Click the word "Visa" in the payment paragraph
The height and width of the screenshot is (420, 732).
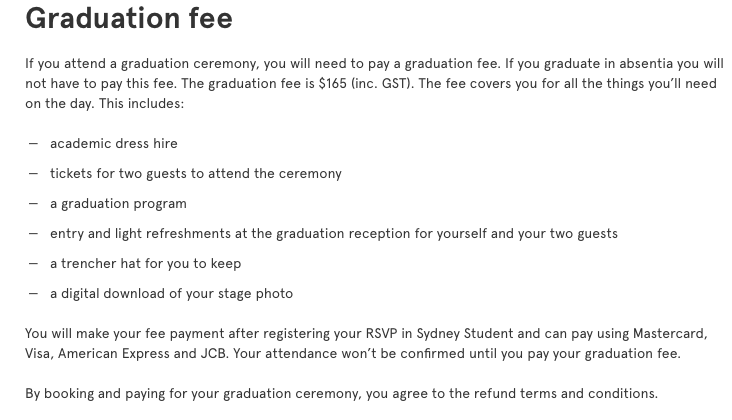pyautogui.click(x=39, y=353)
